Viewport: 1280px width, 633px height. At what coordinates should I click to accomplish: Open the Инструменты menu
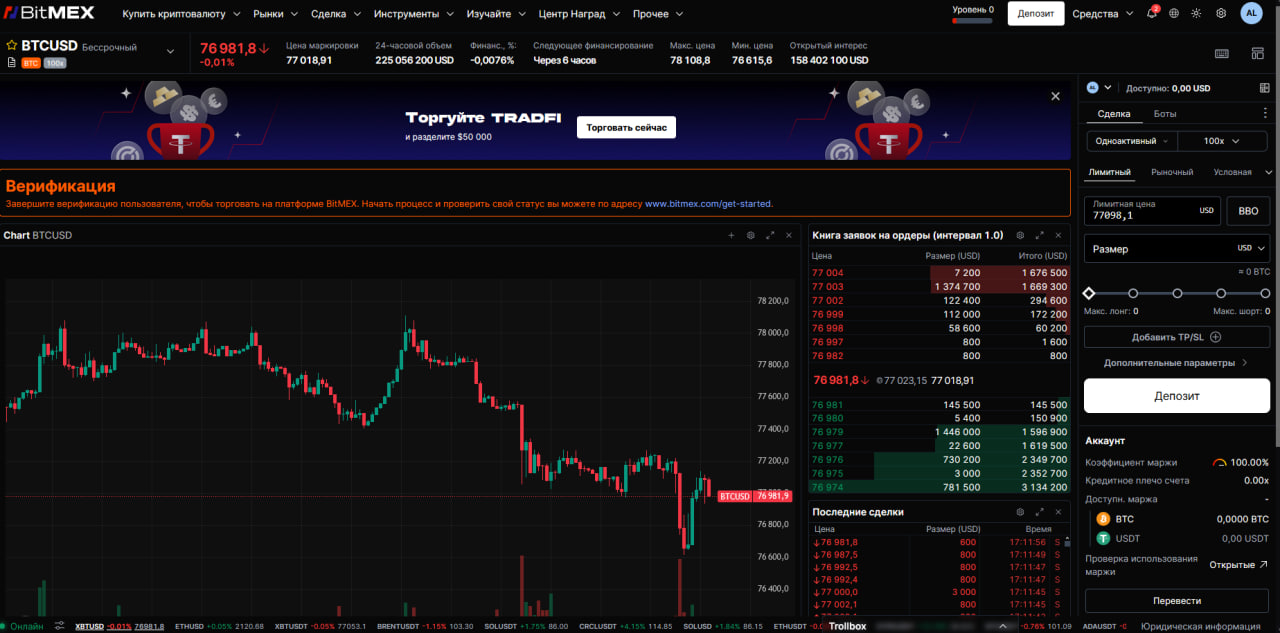click(x=414, y=14)
